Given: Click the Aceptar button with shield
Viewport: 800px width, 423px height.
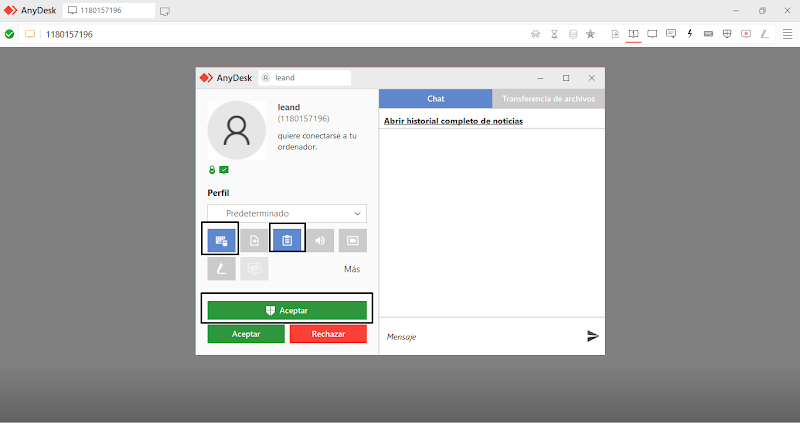Looking at the screenshot, I should [x=287, y=310].
